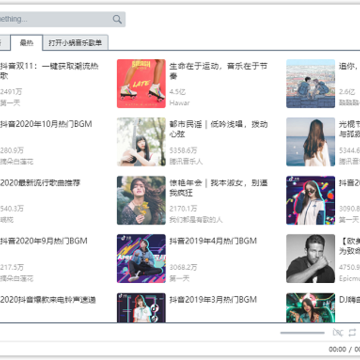Open the black-and-white man portrait cover

[x=311, y=259]
